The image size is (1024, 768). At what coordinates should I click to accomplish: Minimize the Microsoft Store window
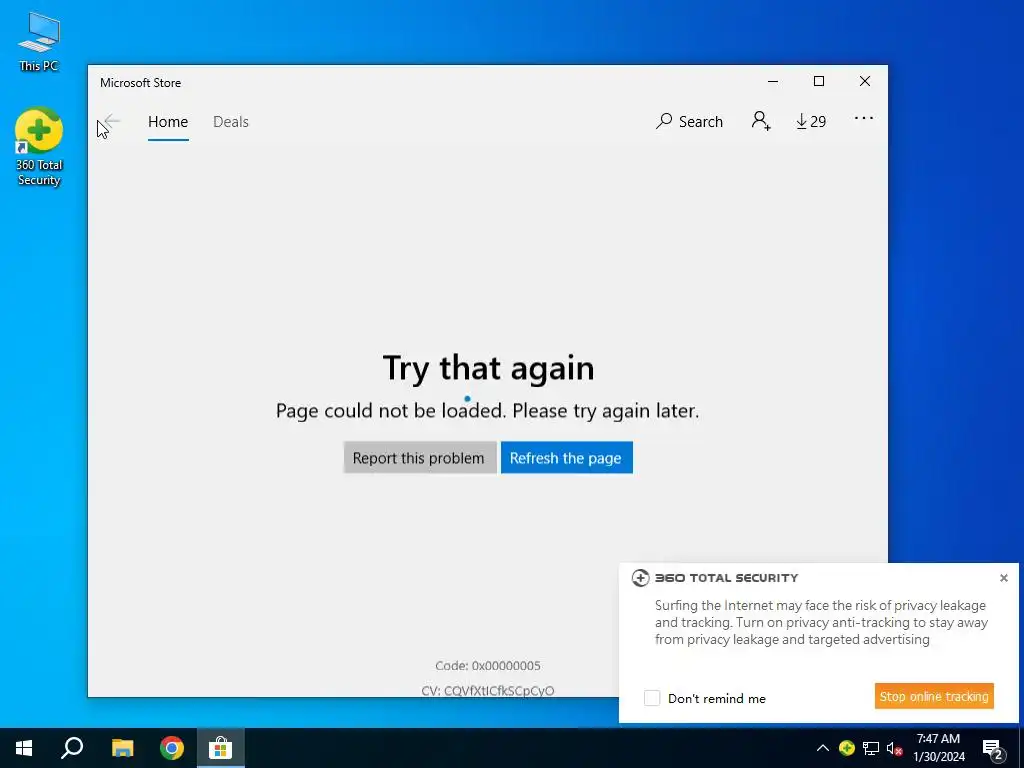click(x=773, y=82)
